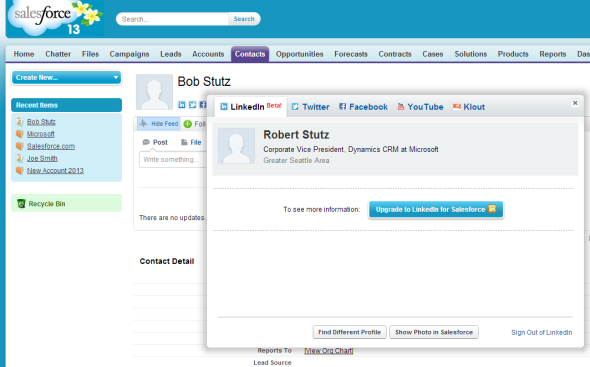
Task: Open the Reports tab
Action: (x=553, y=54)
